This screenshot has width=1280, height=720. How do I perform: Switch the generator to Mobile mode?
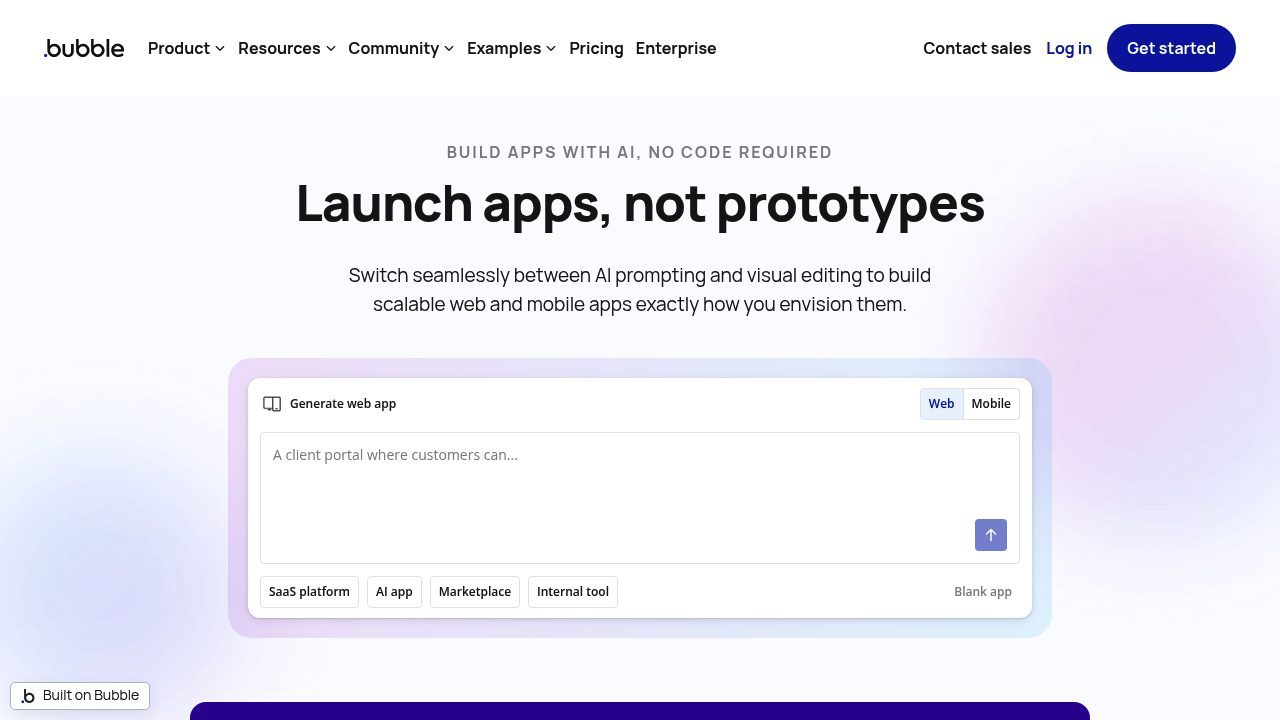coord(990,403)
